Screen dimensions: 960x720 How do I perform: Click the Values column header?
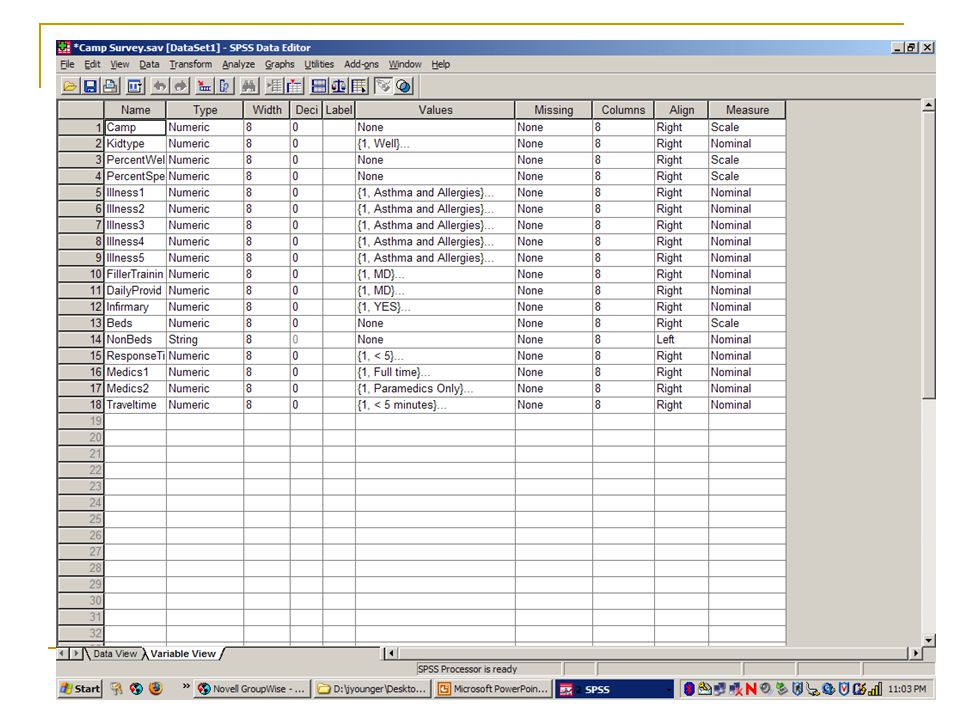point(435,110)
